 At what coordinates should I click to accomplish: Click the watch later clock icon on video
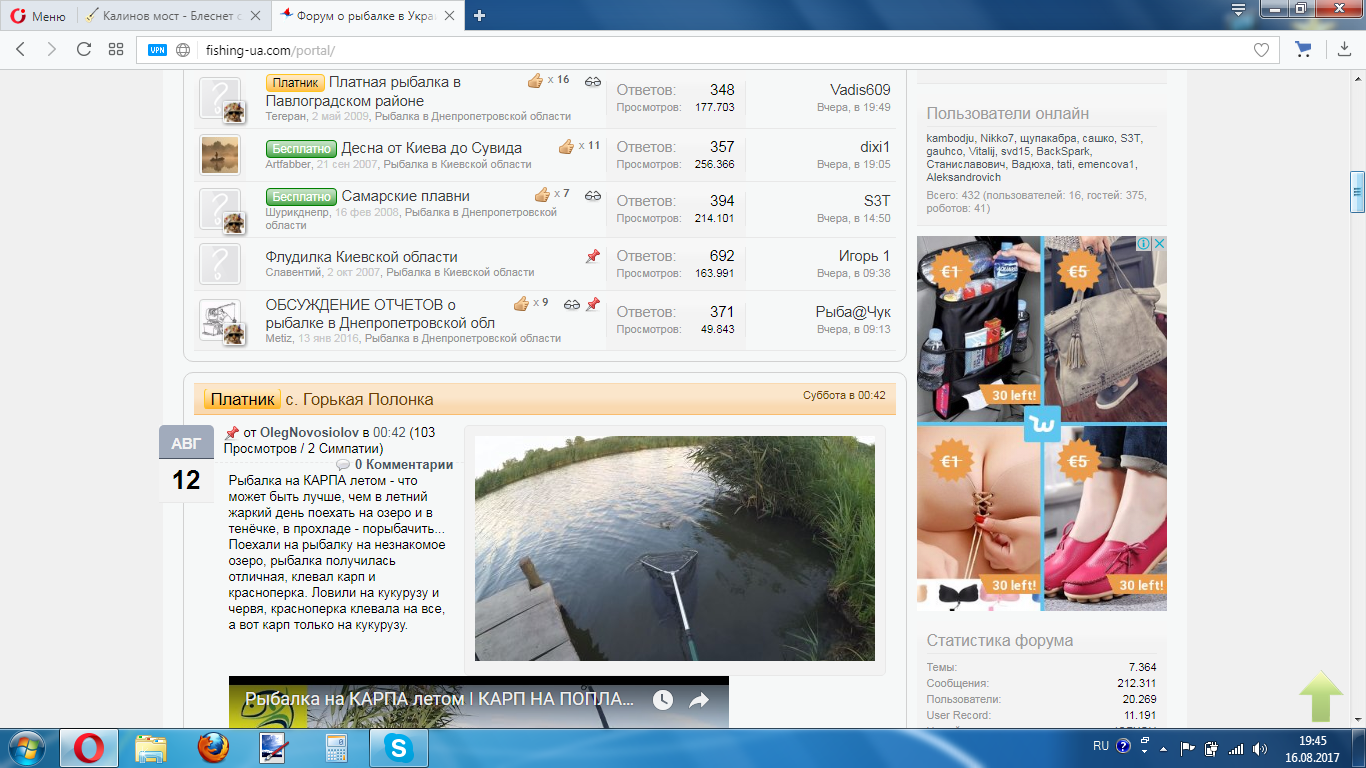663,700
